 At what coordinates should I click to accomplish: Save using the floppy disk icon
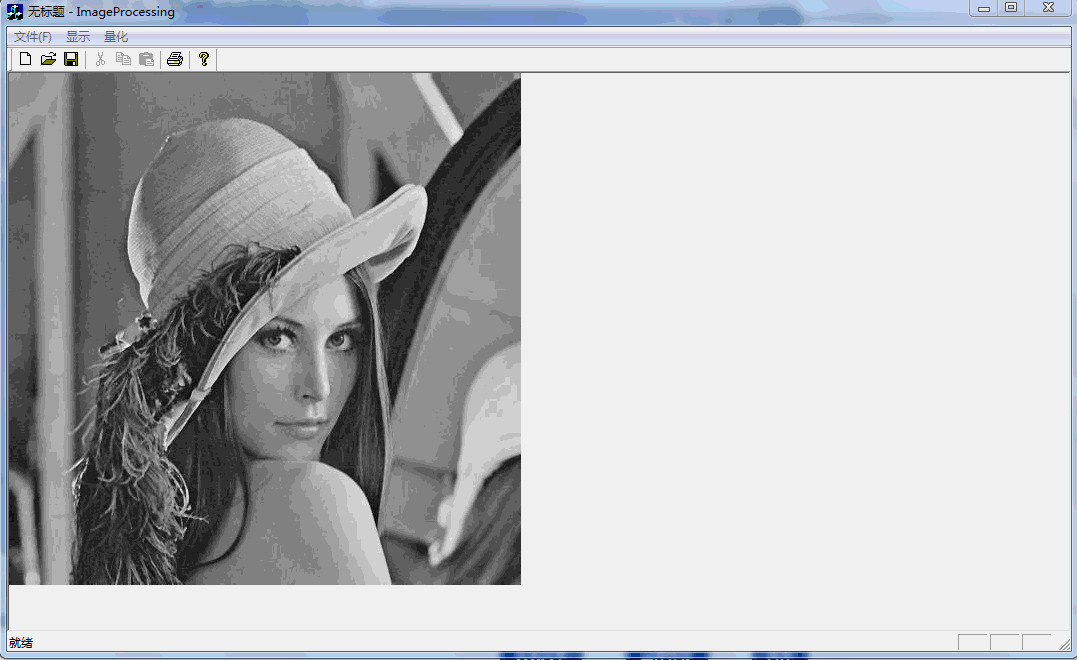click(x=71, y=59)
